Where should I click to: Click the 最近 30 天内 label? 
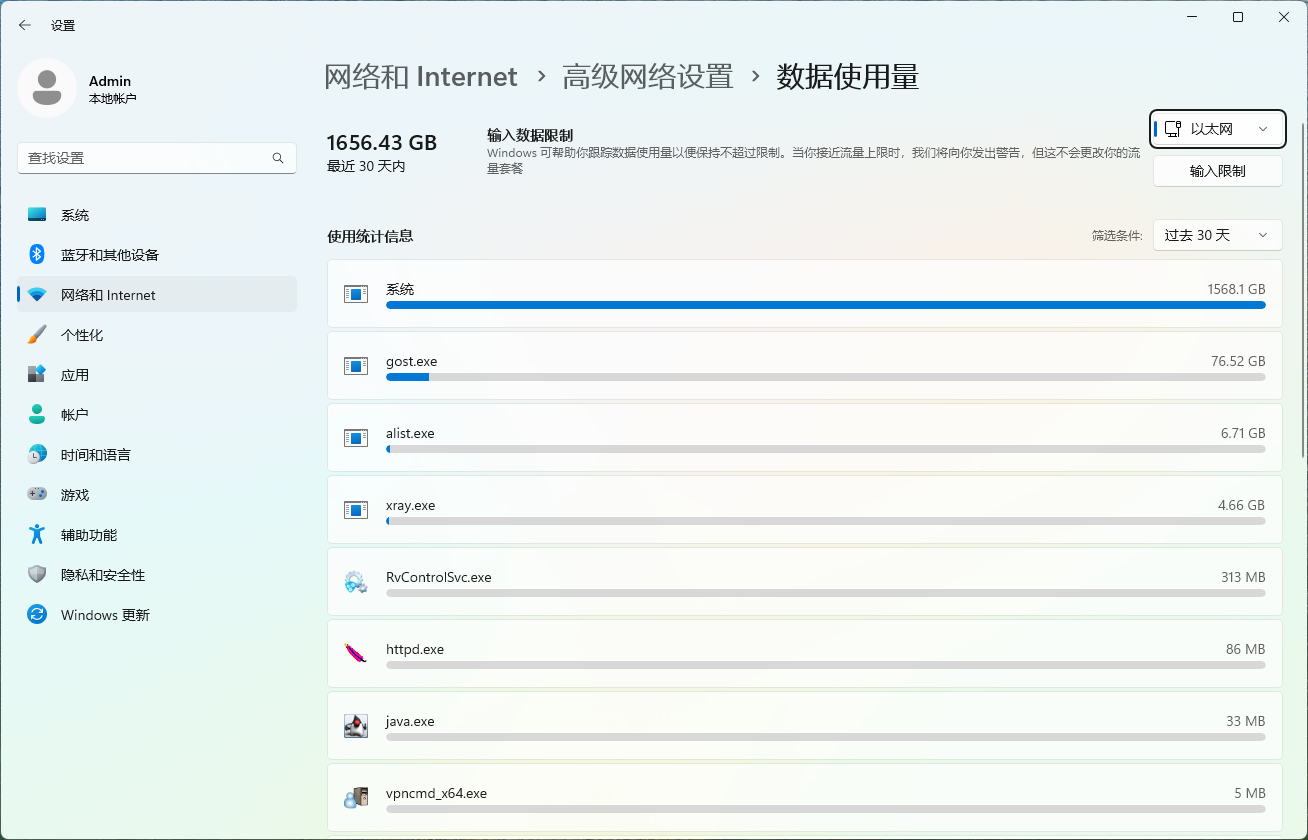[366, 166]
